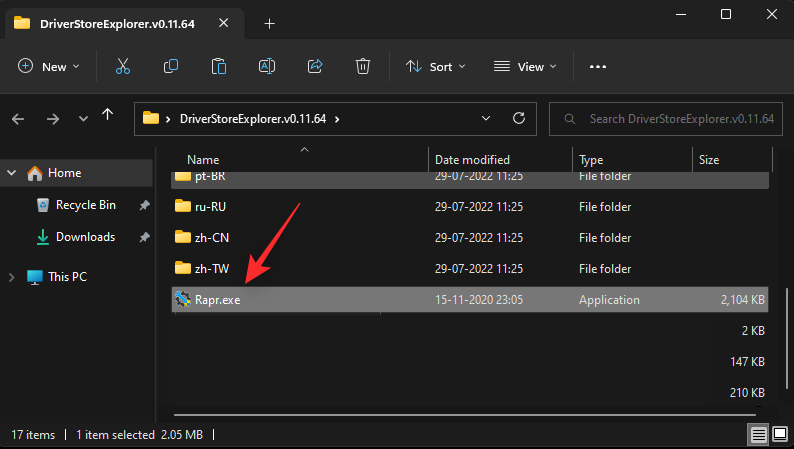
Task: Sort by Date modified column header
Action: tap(472, 160)
